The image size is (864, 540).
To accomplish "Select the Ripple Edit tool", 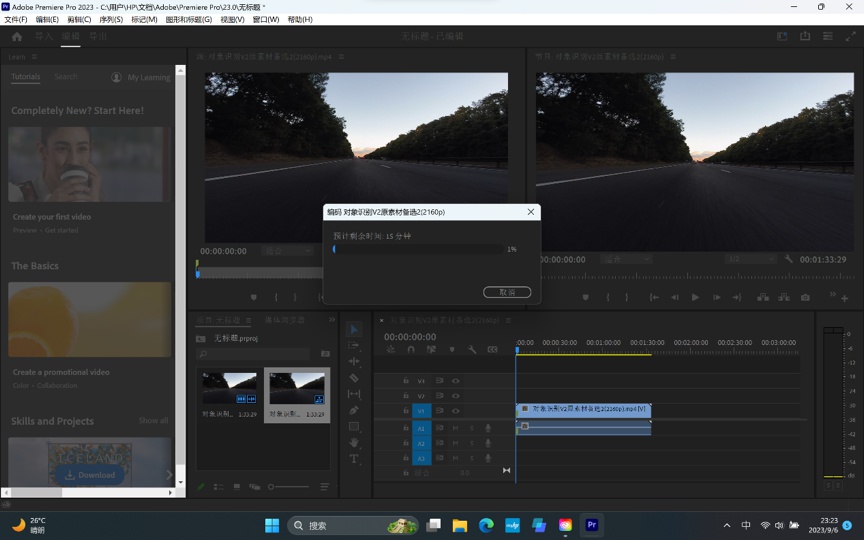I will pyautogui.click(x=354, y=361).
